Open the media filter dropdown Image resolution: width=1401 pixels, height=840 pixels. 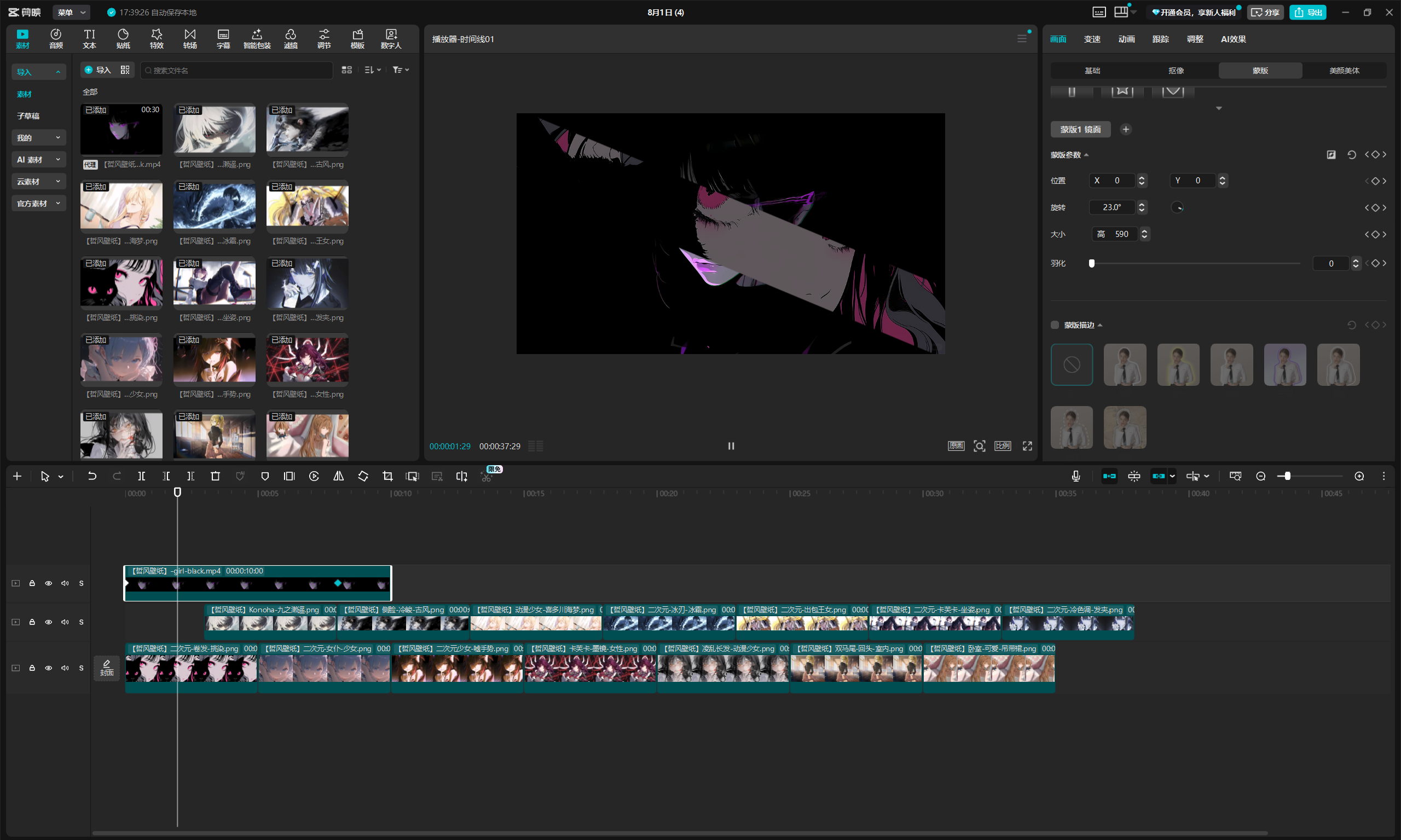coord(401,69)
